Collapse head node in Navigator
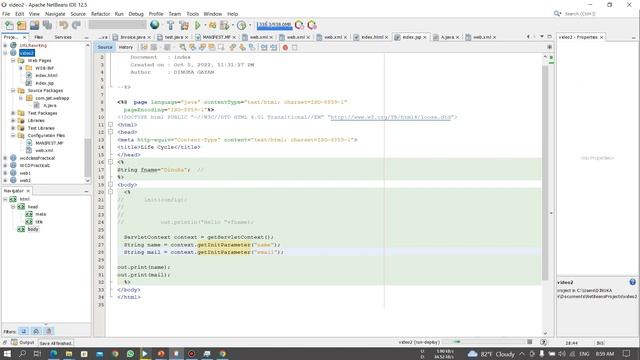 pyautogui.click(x=13, y=207)
